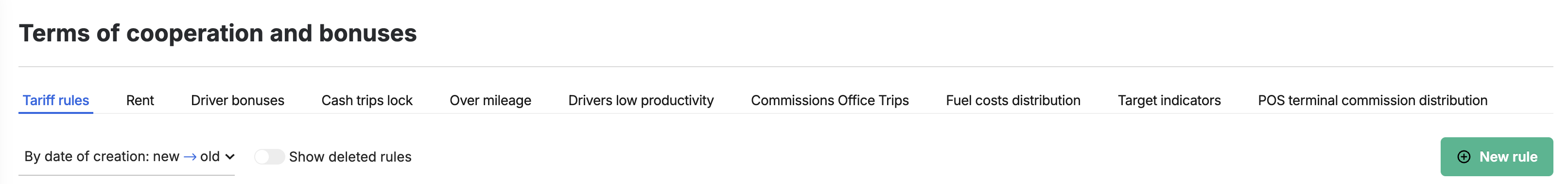The height and width of the screenshot is (184, 1568).
Task: Click the plus circle icon in New rule
Action: [x=1464, y=157]
